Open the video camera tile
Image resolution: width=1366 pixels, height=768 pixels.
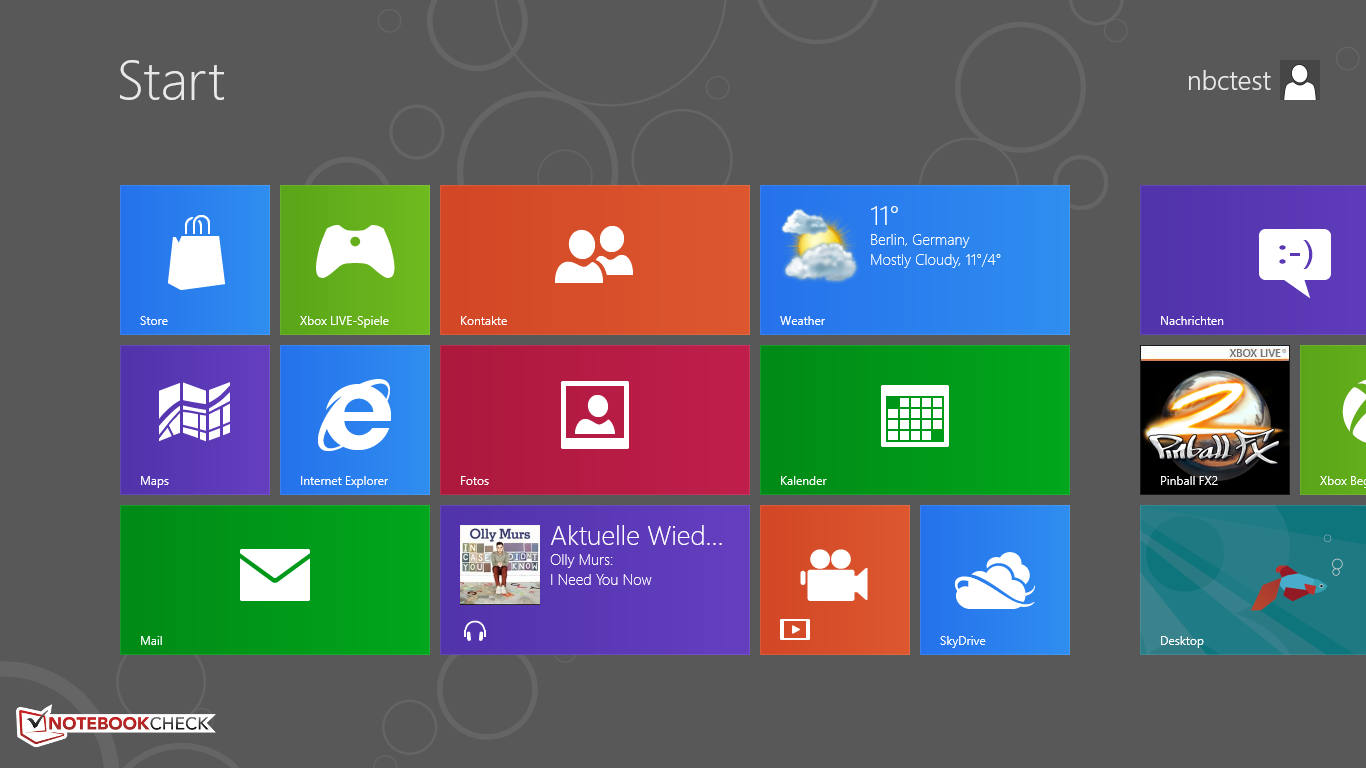[835, 580]
